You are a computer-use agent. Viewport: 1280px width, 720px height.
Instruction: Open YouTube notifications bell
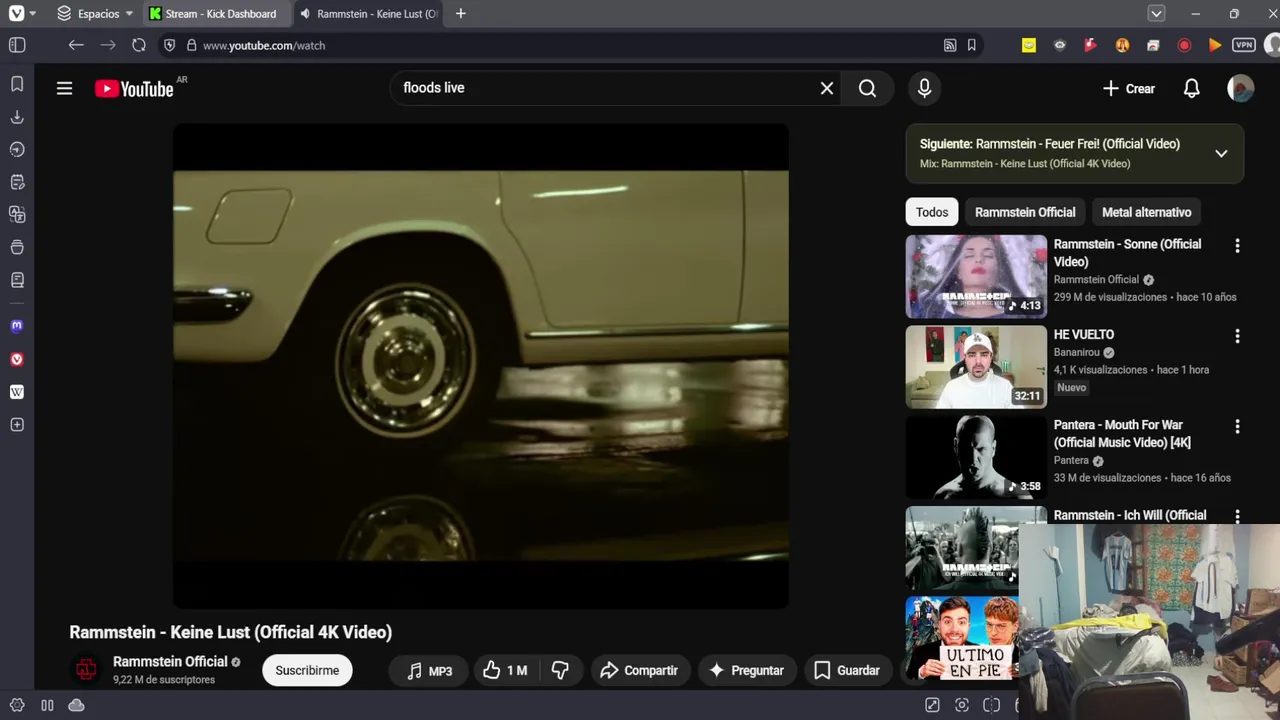pyautogui.click(x=1192, y=88)
